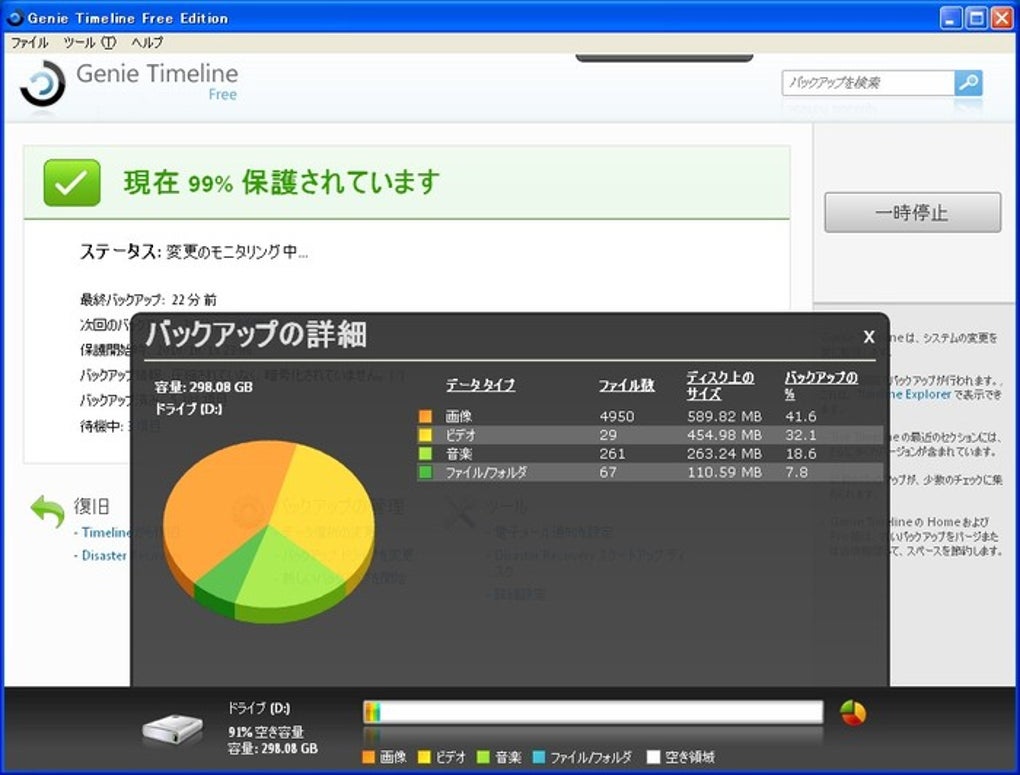Select the 画像 row label

(459, 416)
